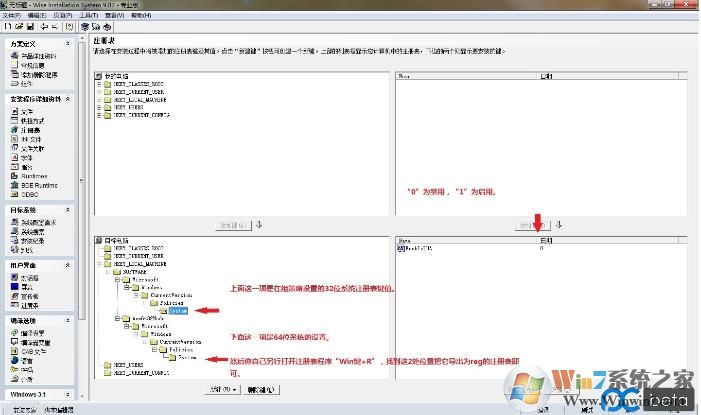Click the down arrow beside the right disabled add-value button
This screenshot has width=701, height=415.
(x=558, y=225)
